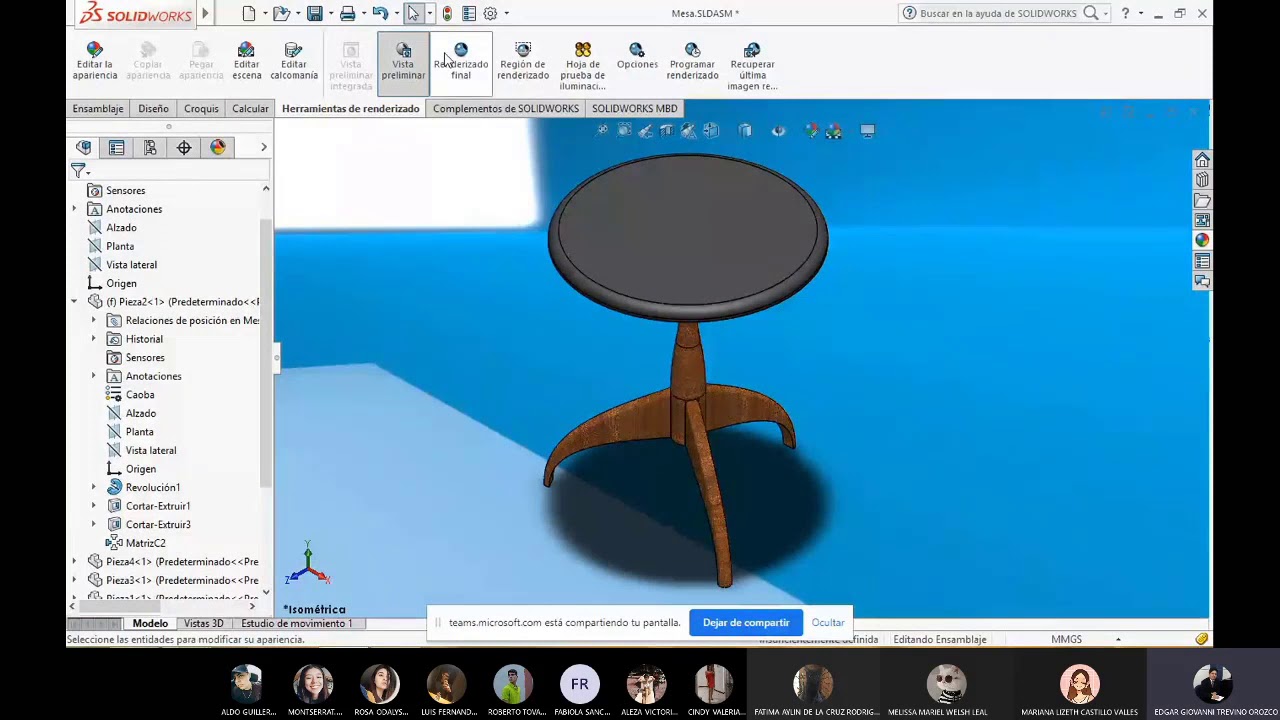Open the help question mark icon
1280x720 pixels.
tap(1125, 14)
